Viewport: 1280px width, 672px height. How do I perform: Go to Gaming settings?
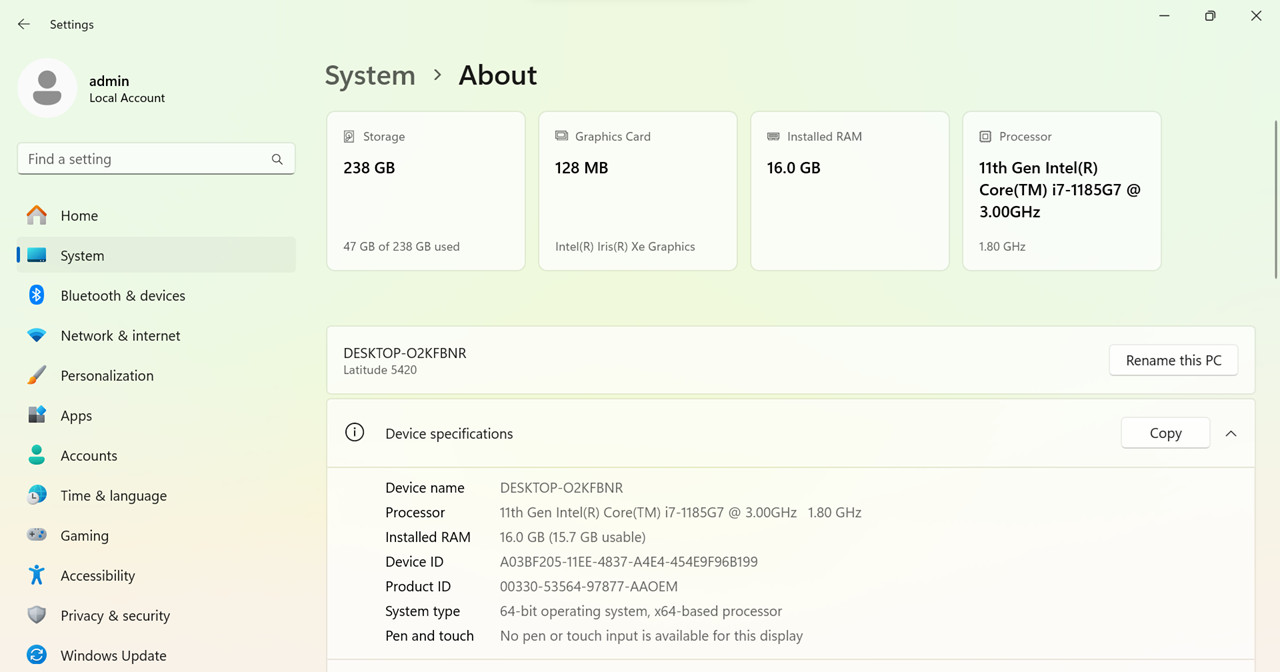pyautogui.click(x=156, y=535)
